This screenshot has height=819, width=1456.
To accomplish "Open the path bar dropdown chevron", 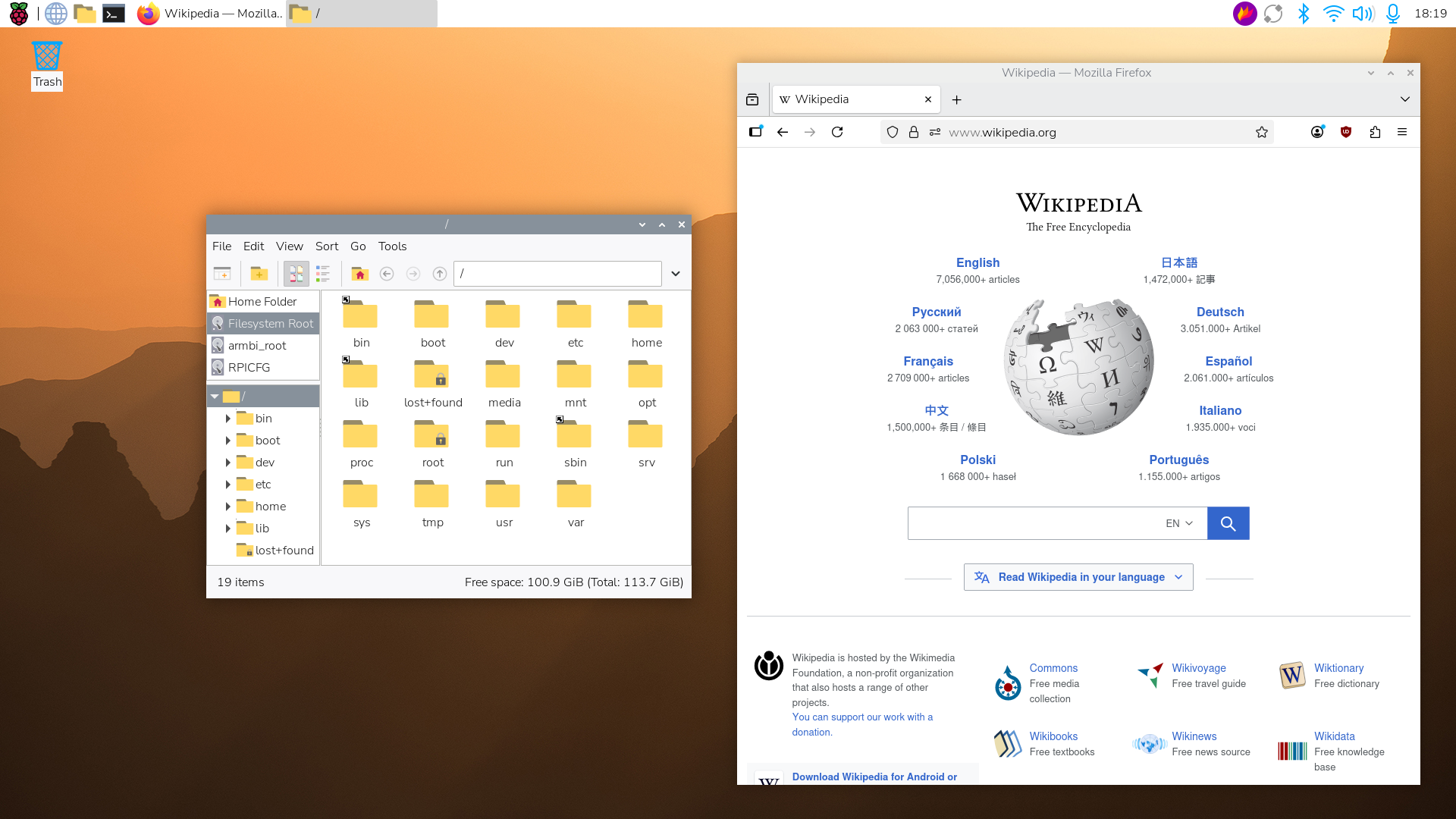I will click(x=675, y=274).
